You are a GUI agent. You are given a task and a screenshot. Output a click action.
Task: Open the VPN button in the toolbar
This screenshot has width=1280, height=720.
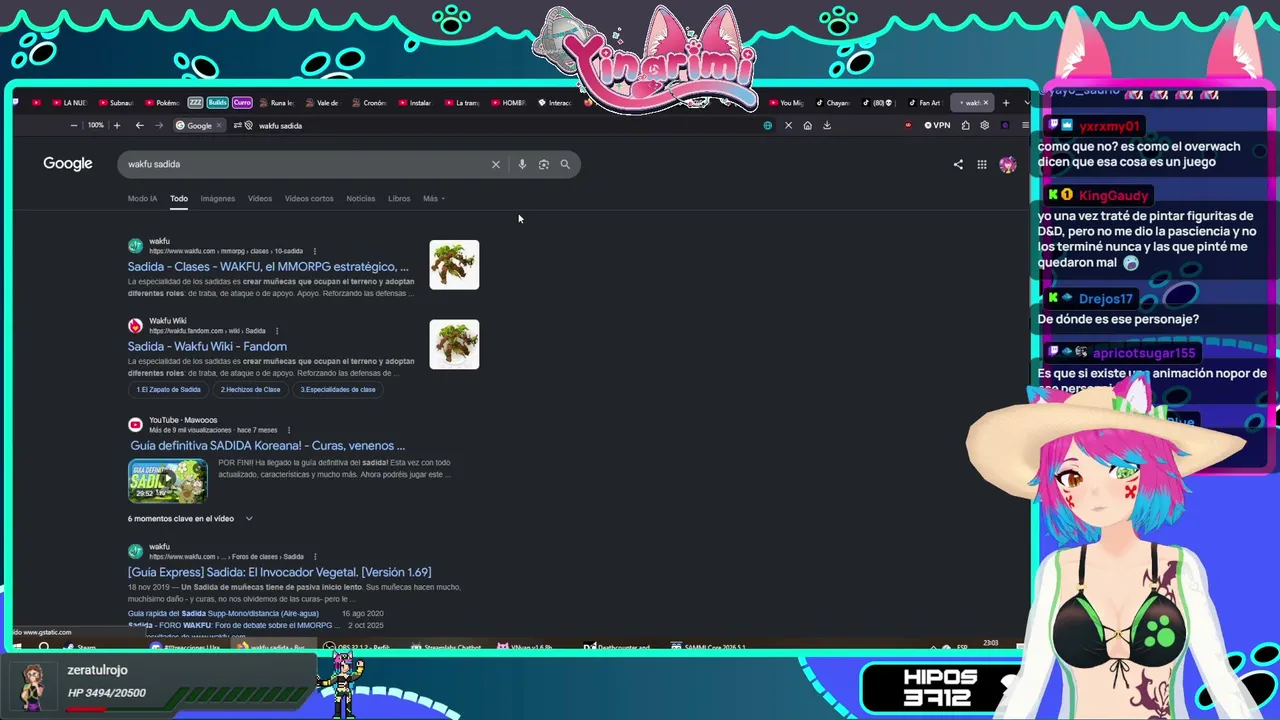point(937,126)
